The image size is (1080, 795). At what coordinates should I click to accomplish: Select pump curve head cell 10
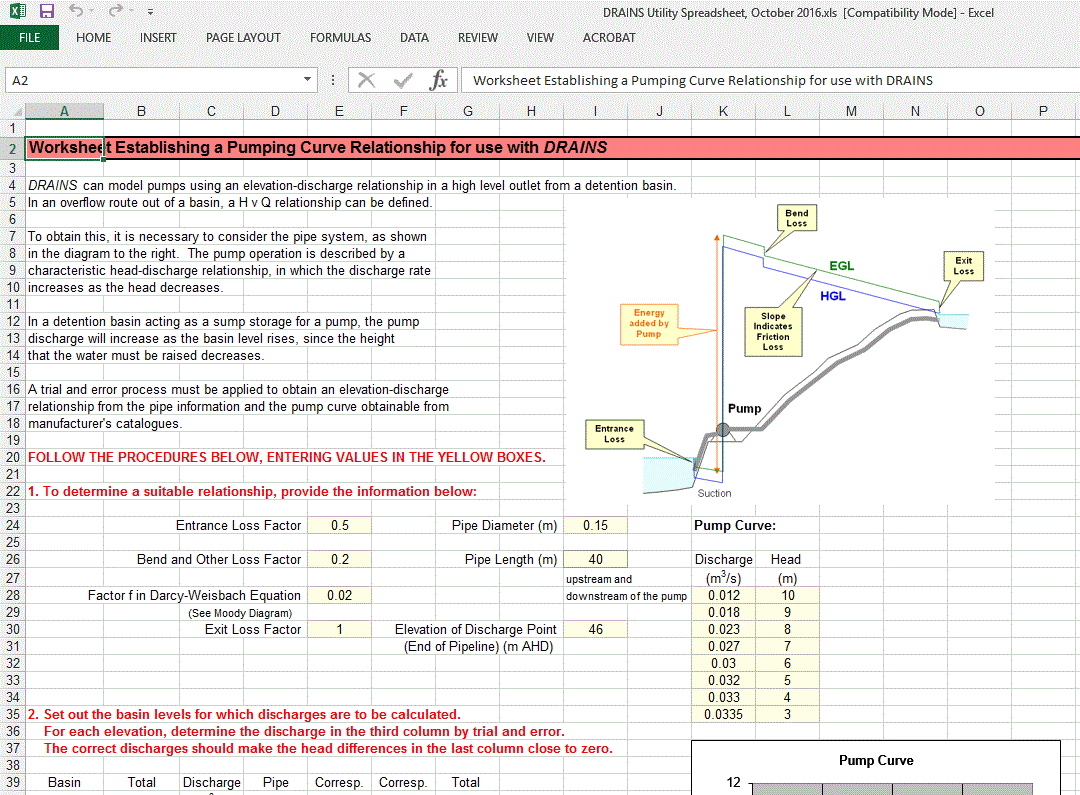[x=787, y=595]
